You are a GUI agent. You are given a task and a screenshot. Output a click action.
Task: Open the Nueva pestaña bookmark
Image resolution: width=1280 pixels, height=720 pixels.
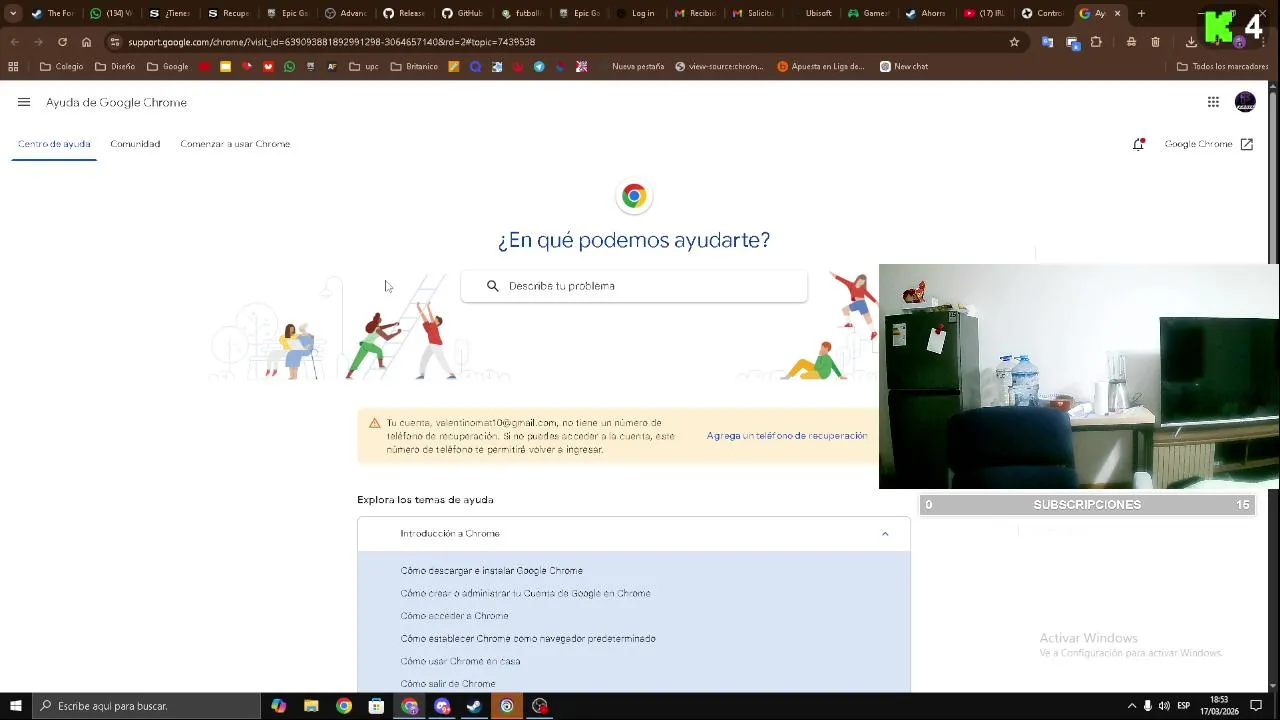[638, 66]
